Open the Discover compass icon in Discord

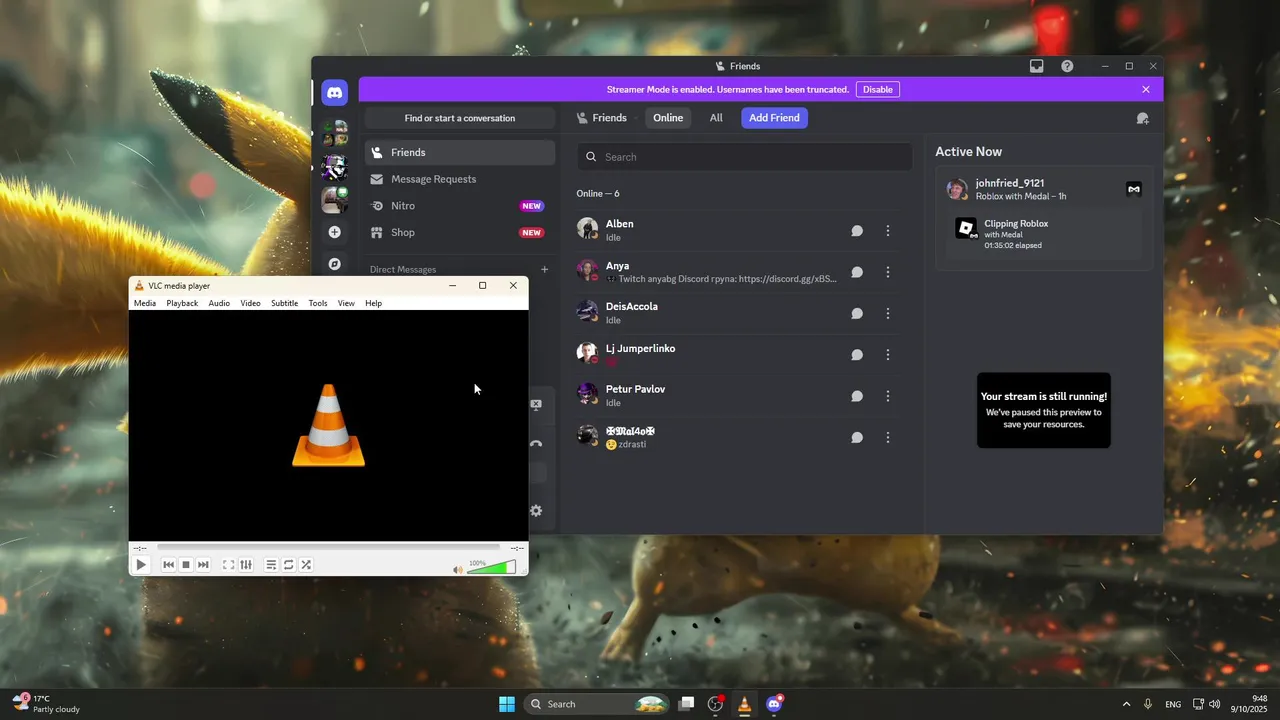tap(334, 264)
